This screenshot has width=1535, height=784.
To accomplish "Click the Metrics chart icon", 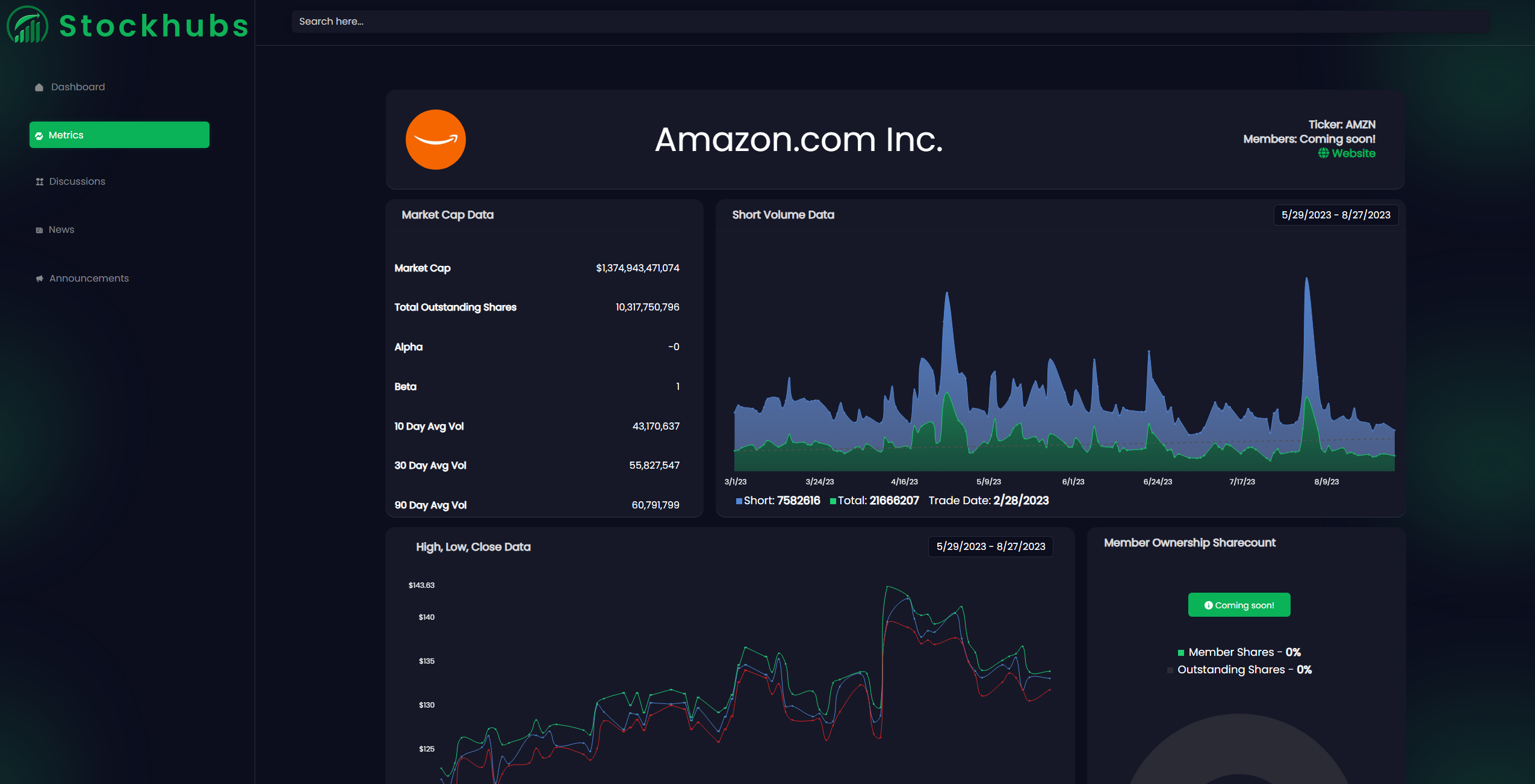I will point(39,135).
